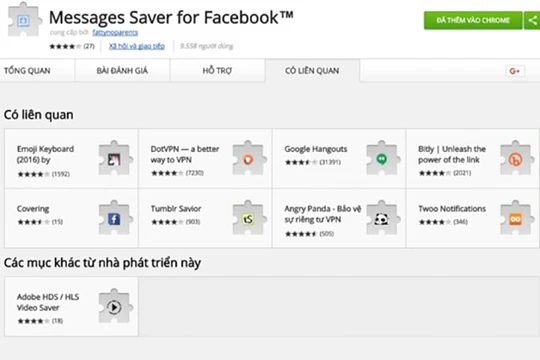540x360 pixels.
Task: Click the Angry Panda - Bảo vệ sự riêng tư VPN title
Action: click(x=323, y=214)
